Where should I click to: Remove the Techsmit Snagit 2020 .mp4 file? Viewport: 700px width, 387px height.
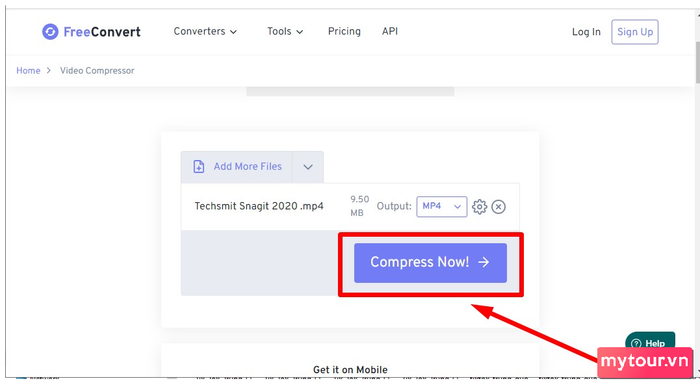pyautogui.click(x=498, y=207)
